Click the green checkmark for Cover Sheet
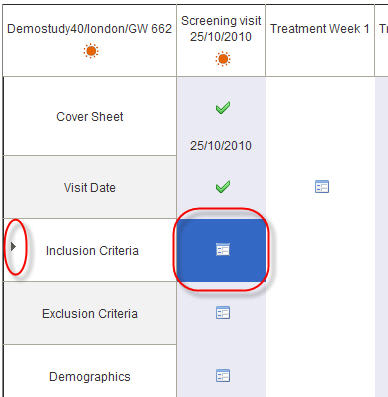 pos(223,107)
